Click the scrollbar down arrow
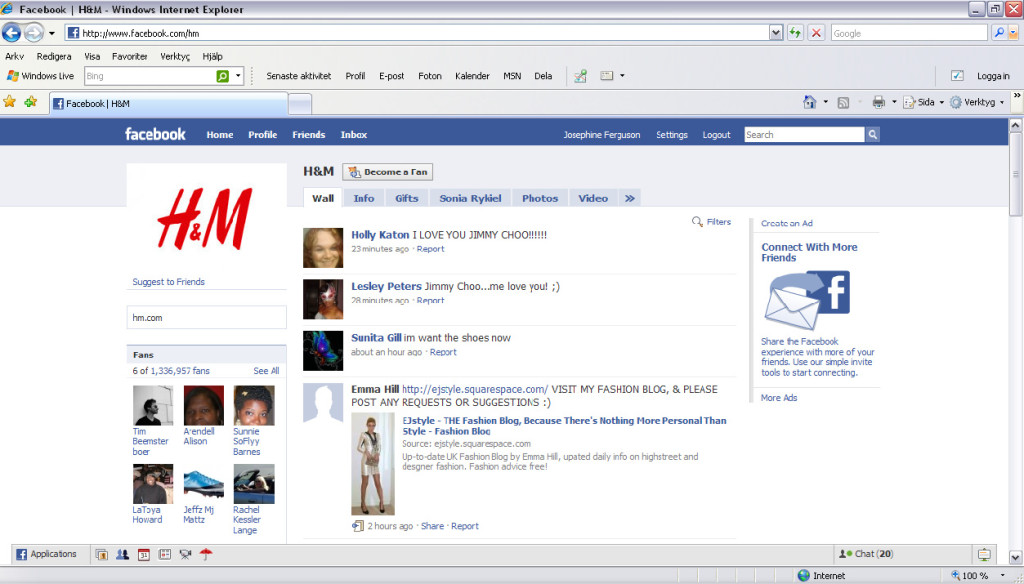The height and width of the screenshot is (584, 1024). (x=1016, y=557)
